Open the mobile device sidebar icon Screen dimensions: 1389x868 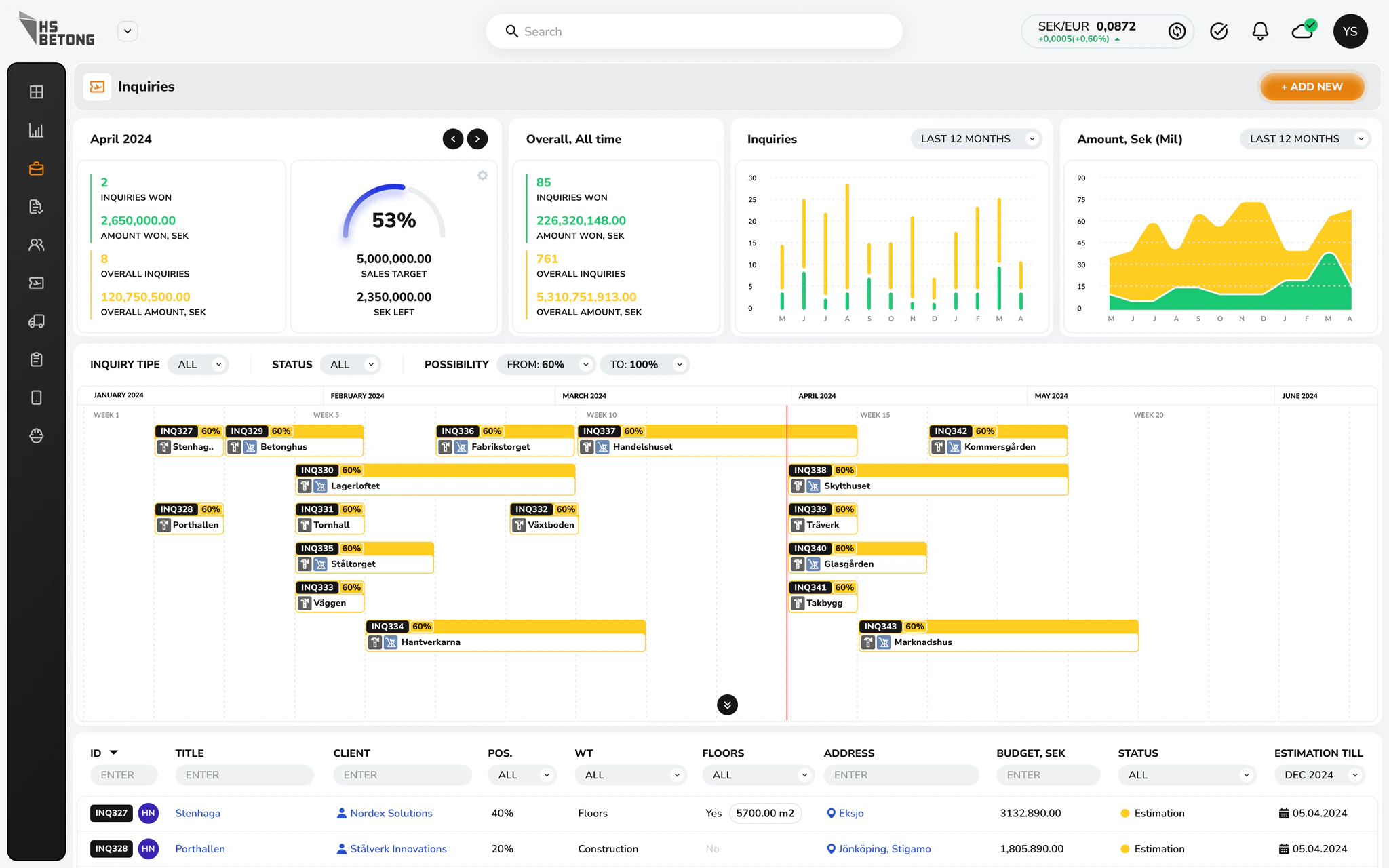(x=37, y=397)
